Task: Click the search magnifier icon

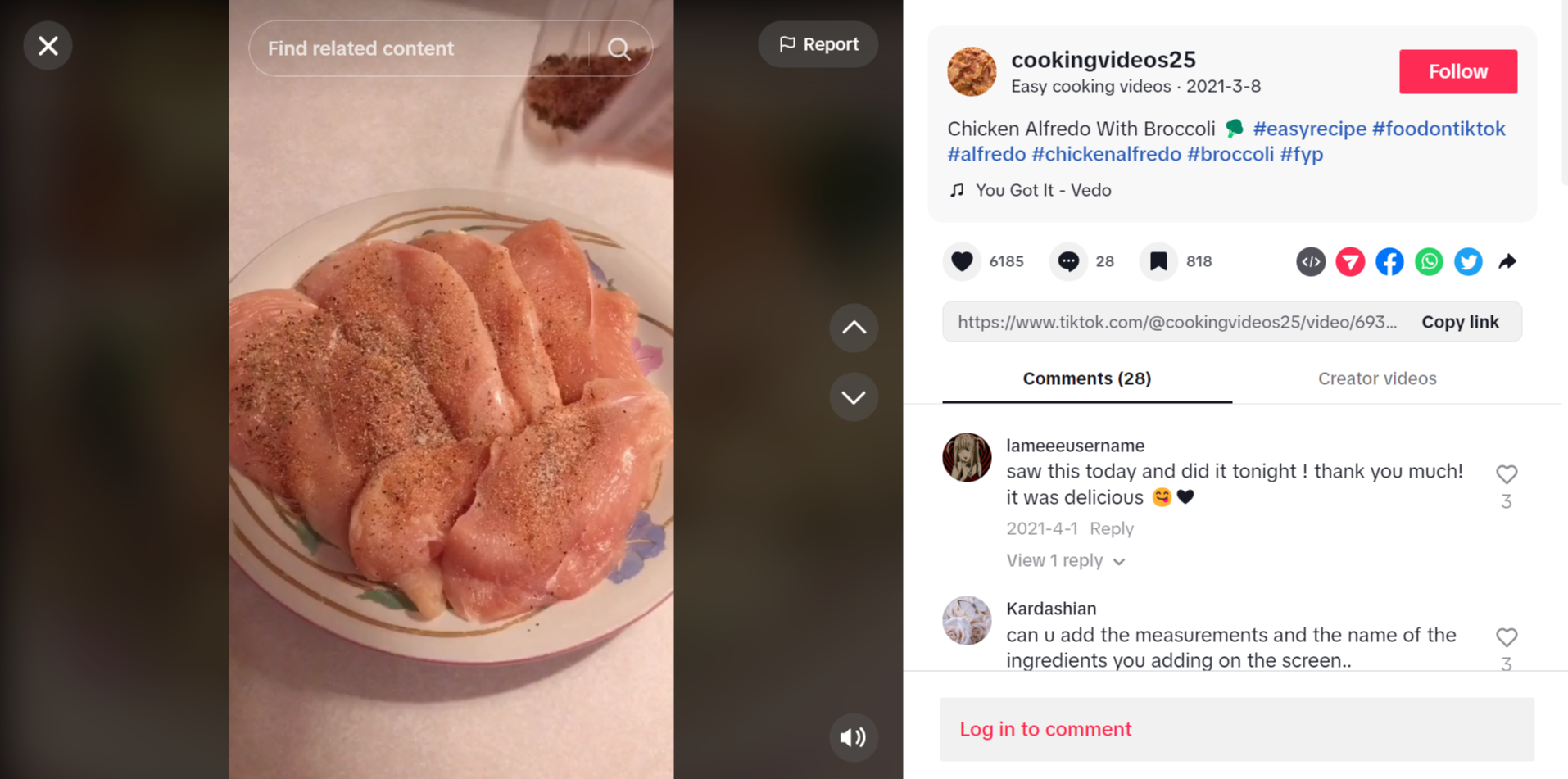Action: [619, 49]
